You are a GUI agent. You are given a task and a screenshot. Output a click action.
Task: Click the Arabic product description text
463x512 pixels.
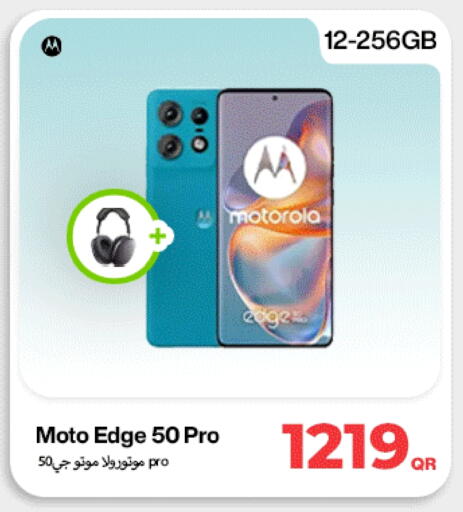tap(104, 462)
